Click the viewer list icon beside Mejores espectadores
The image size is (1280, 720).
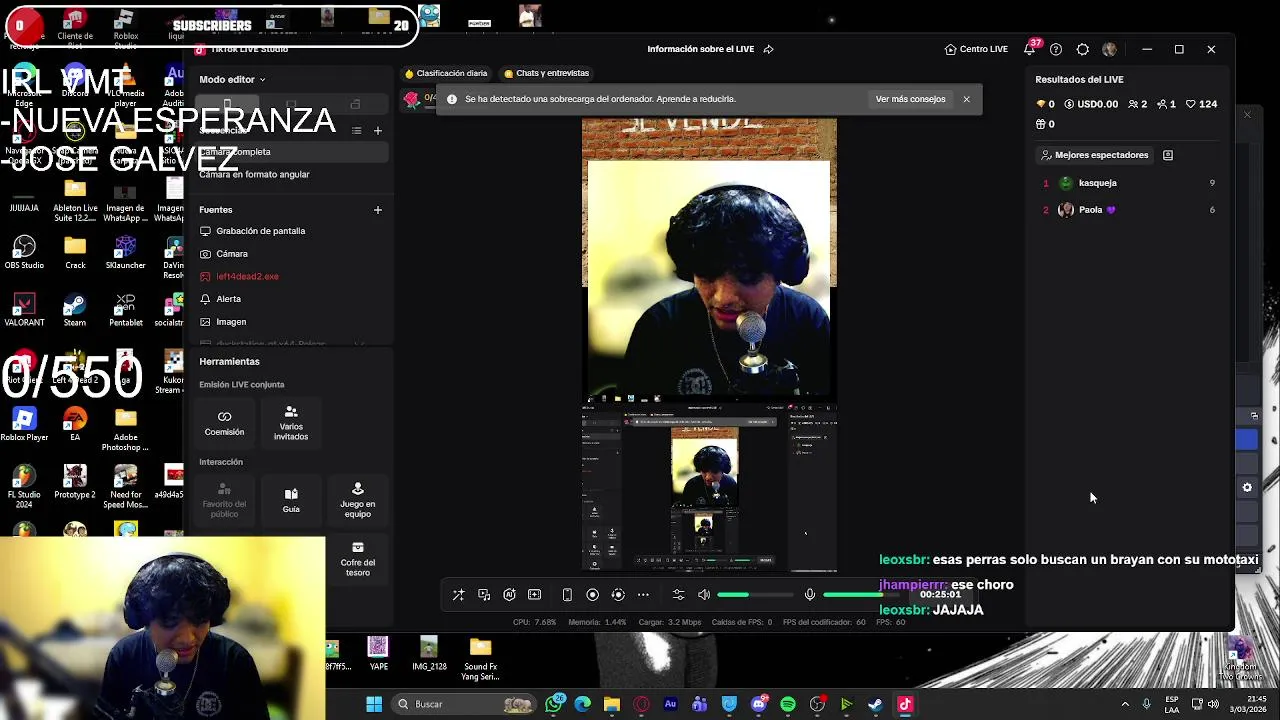pos(1167,155)
